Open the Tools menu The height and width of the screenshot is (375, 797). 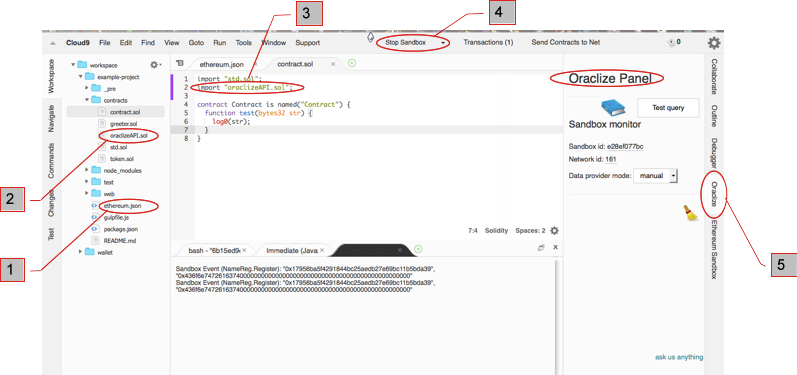pyautogui.click(x=243, y=43)
